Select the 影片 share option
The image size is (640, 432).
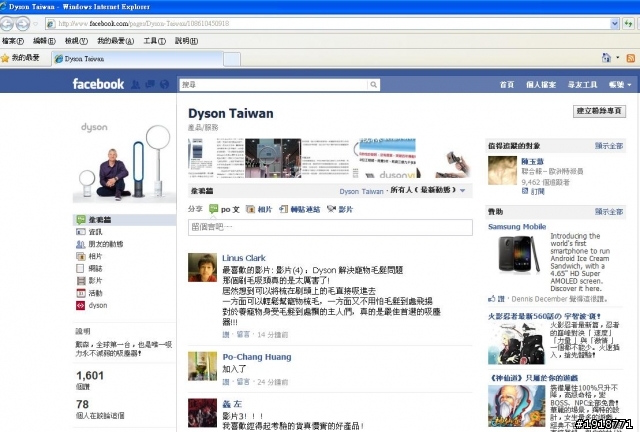click(340, 209)
